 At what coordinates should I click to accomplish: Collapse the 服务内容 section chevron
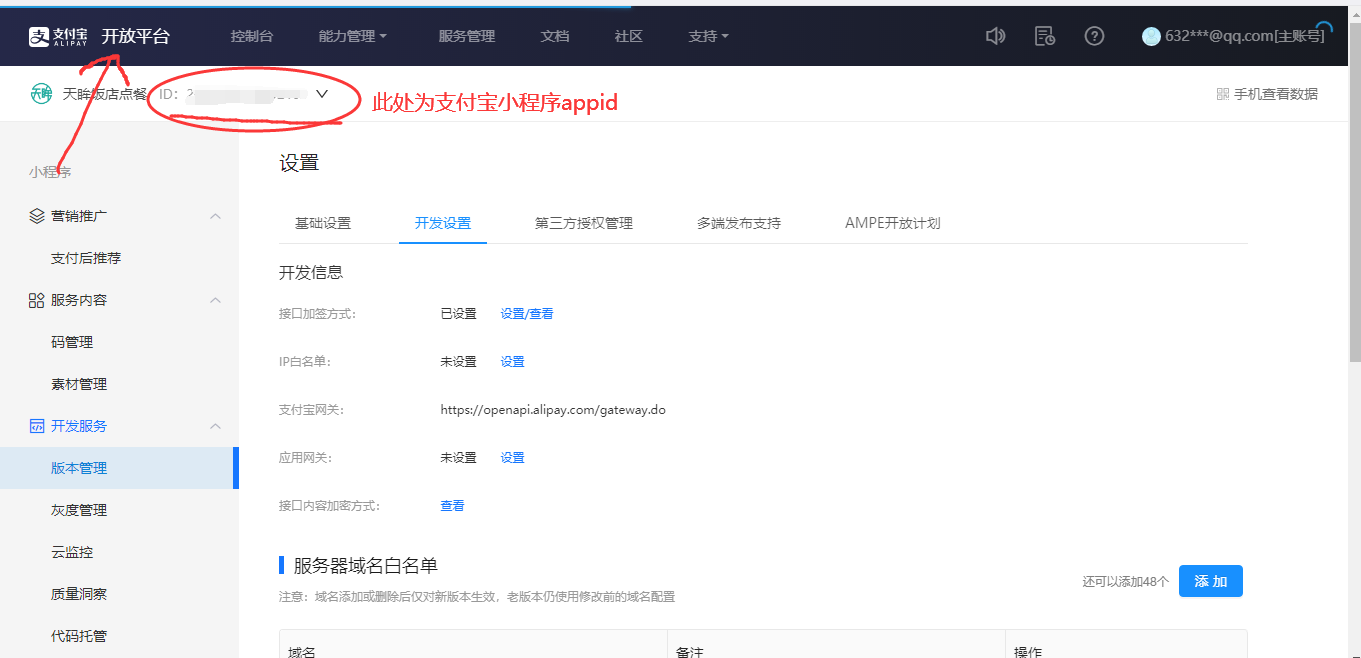coord(215,300)
